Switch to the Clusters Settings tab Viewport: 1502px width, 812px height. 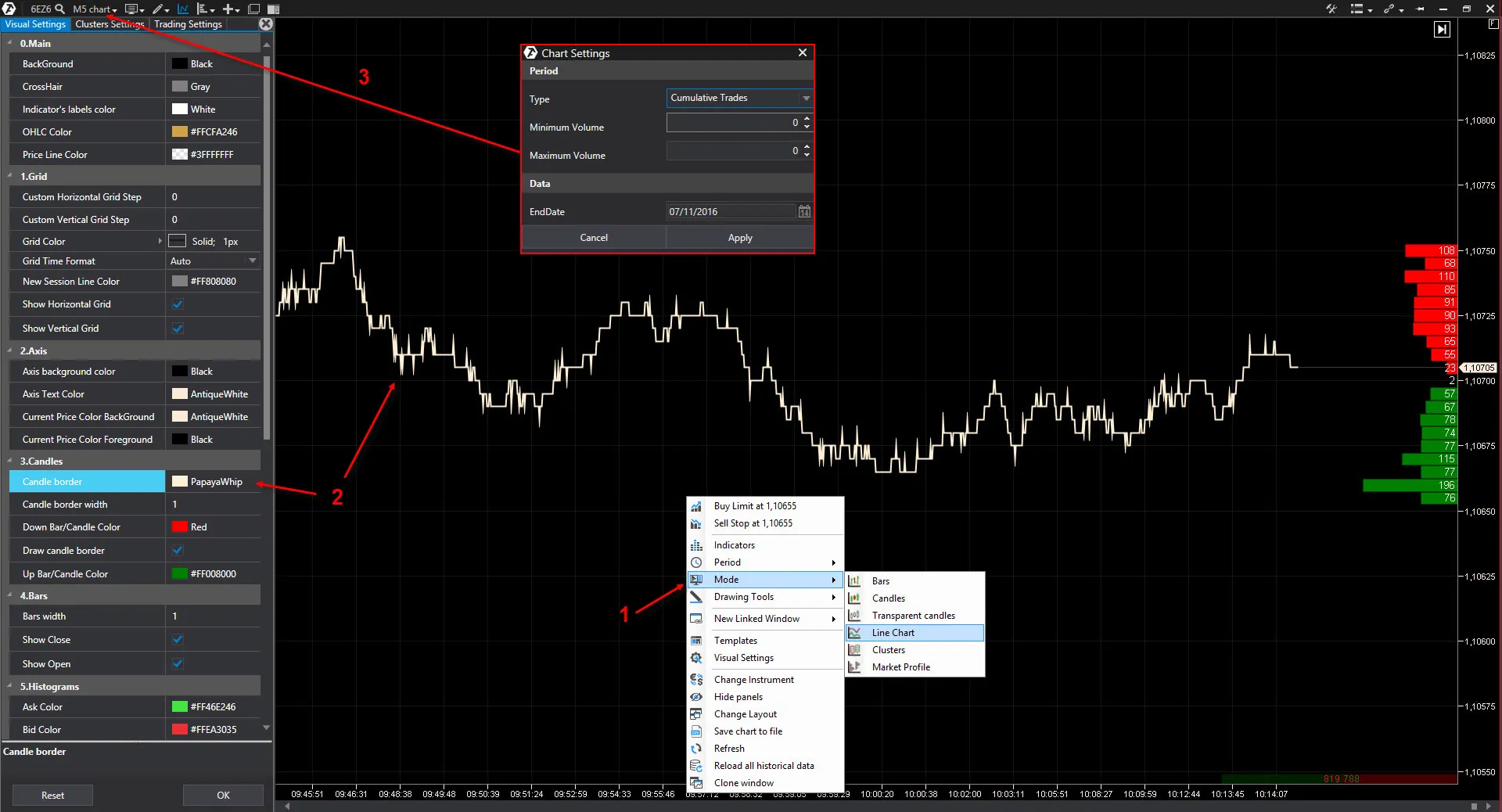tap(110, 24)
